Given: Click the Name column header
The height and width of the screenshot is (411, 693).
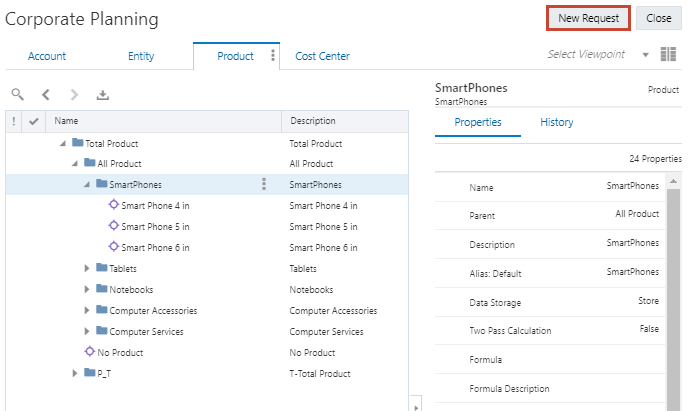Looking at the screenshot, I should [163, 121].
